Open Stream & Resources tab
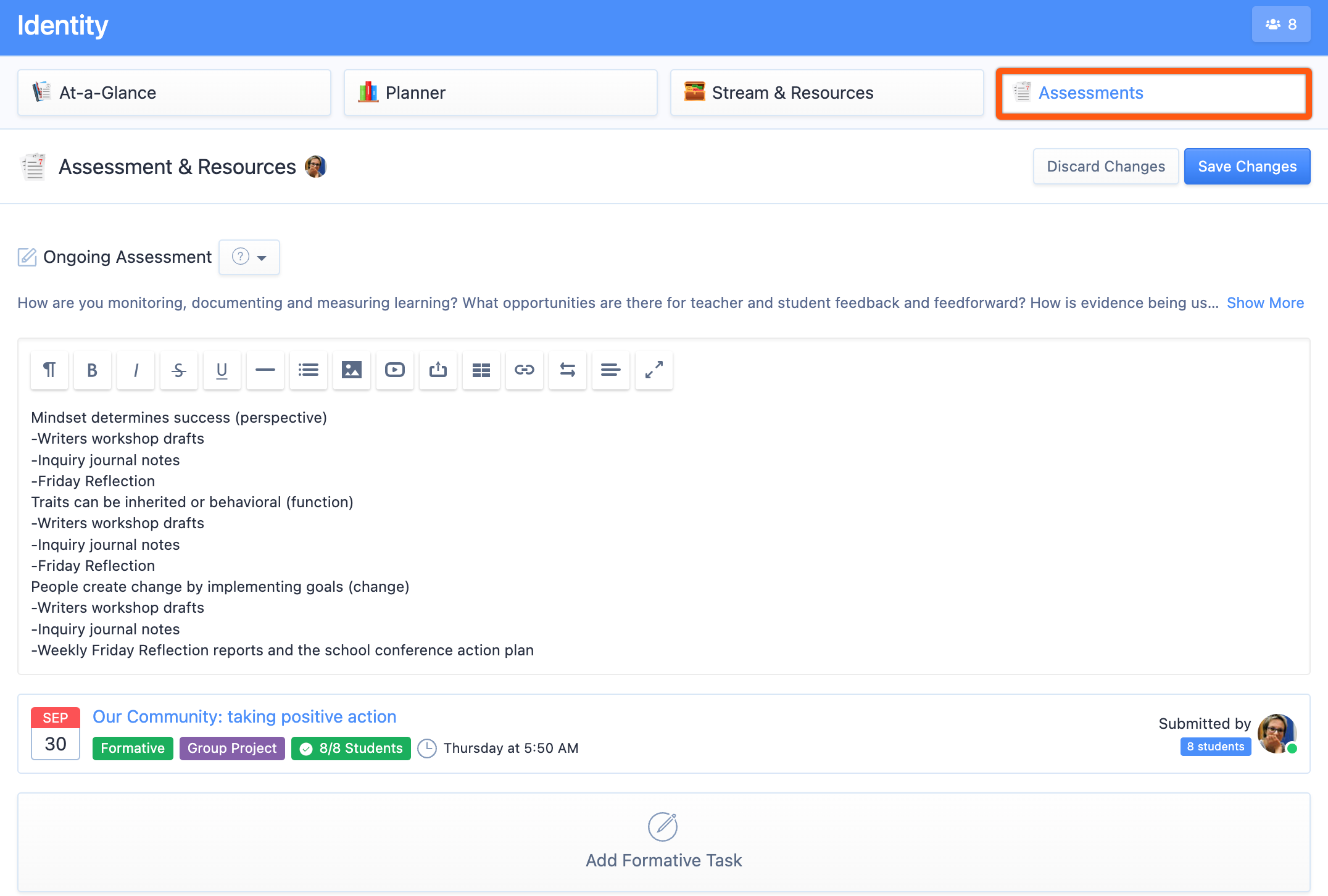The image size is (1328, 896). click(x=826, y=93)
